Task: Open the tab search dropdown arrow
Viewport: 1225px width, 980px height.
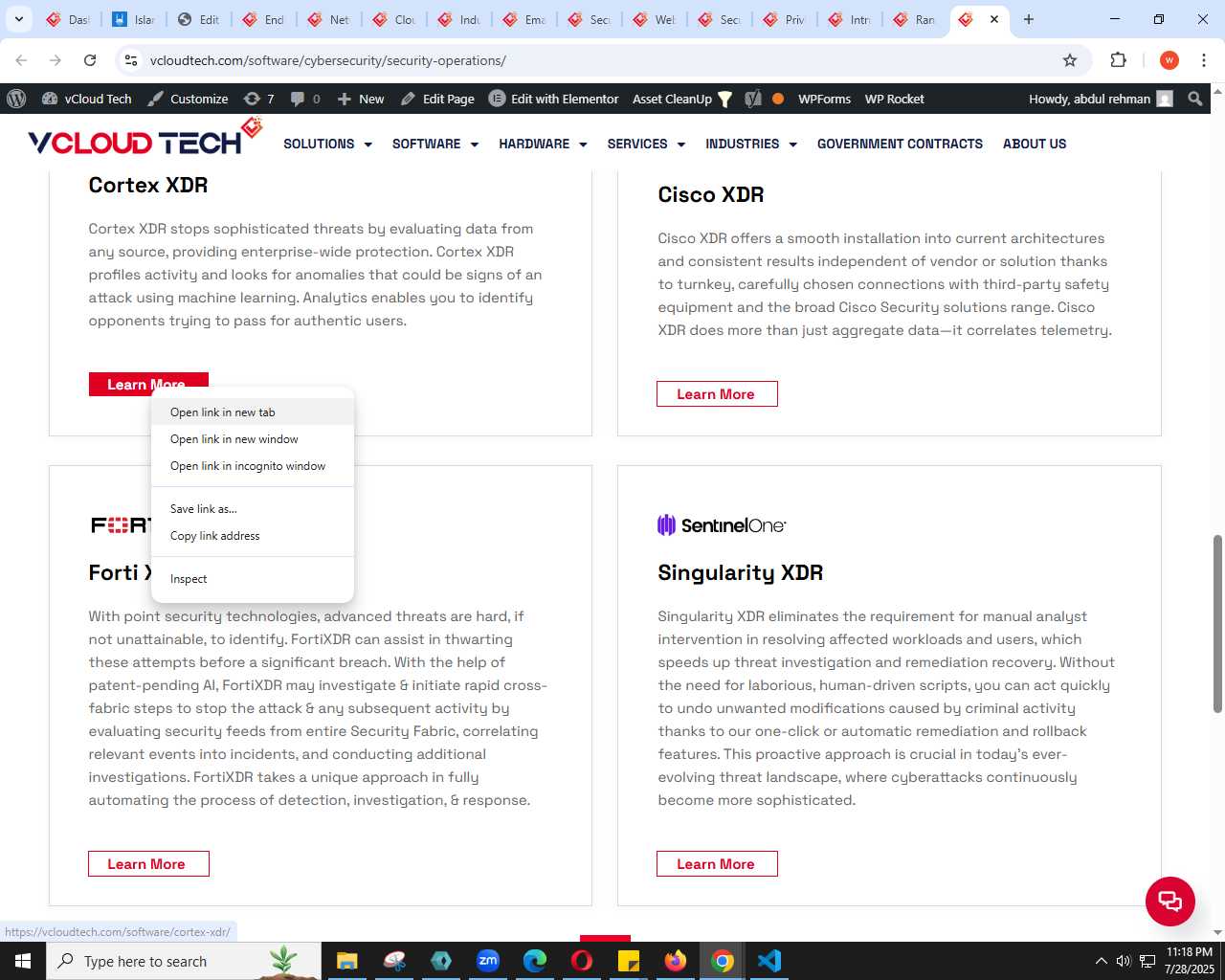Action: (x=18, y=19)
